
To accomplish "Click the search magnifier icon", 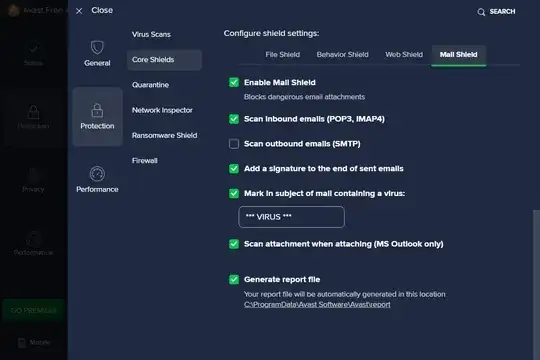I will 481,12.
